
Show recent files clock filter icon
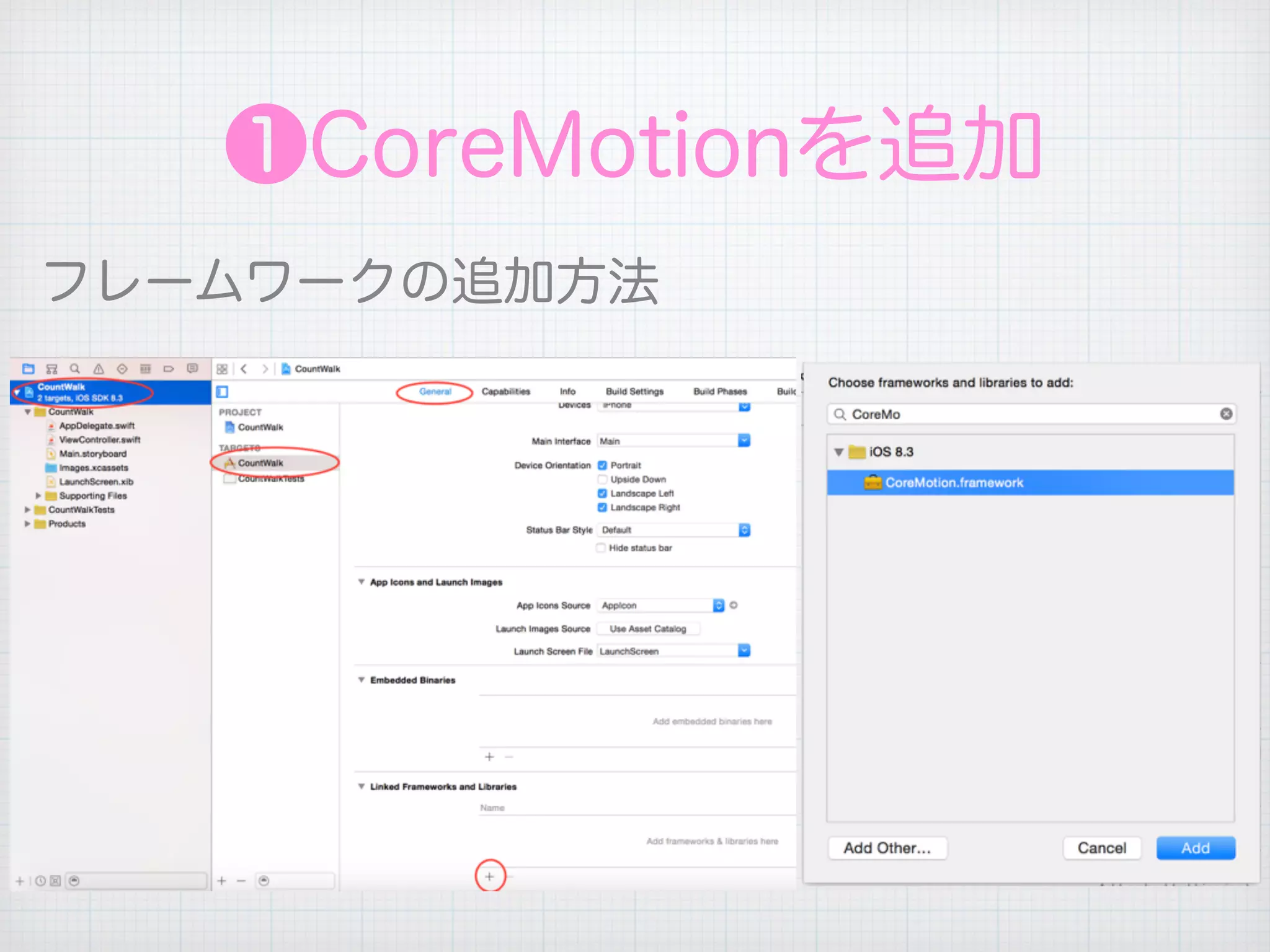[x=40, y=881]
